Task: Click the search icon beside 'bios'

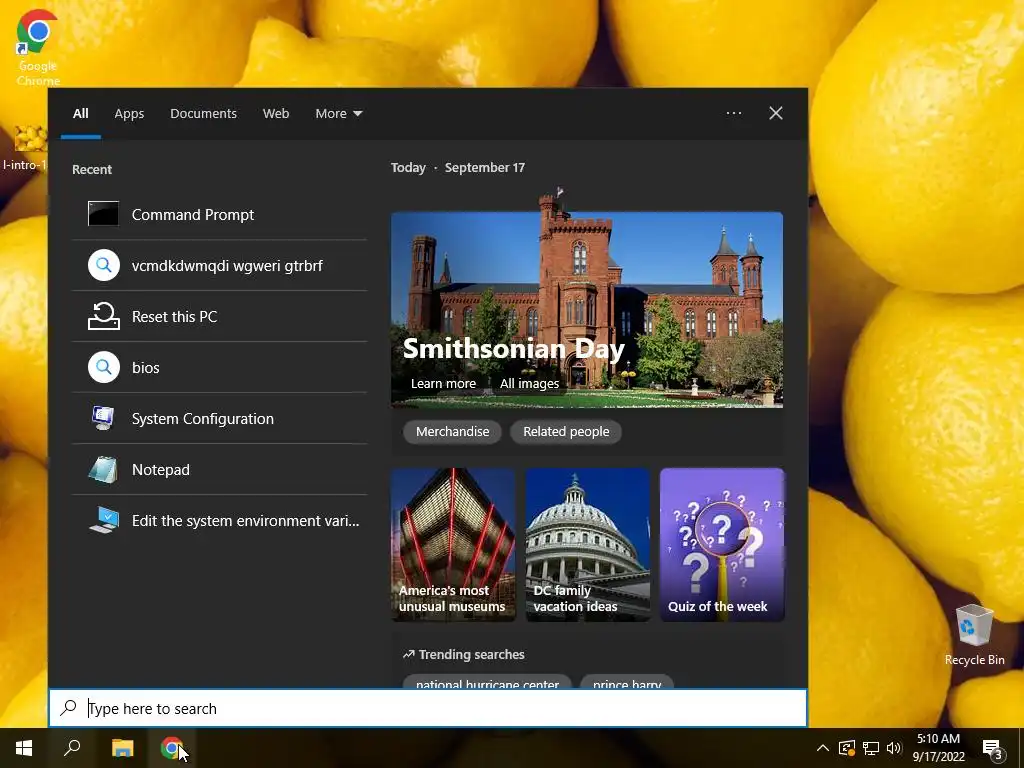Action: (104, 367)
